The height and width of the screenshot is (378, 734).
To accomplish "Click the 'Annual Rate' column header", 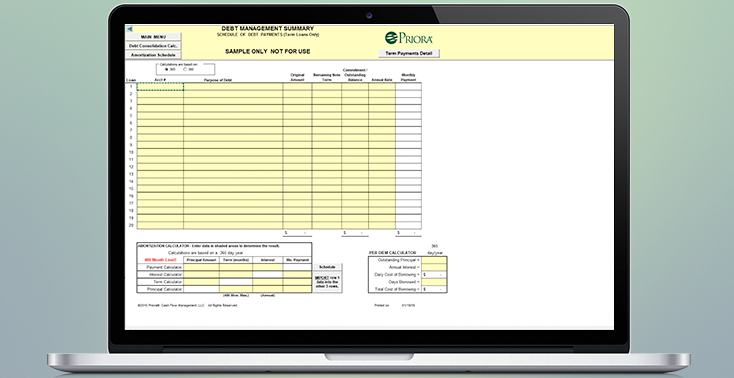I will click(x=382, y=80).
